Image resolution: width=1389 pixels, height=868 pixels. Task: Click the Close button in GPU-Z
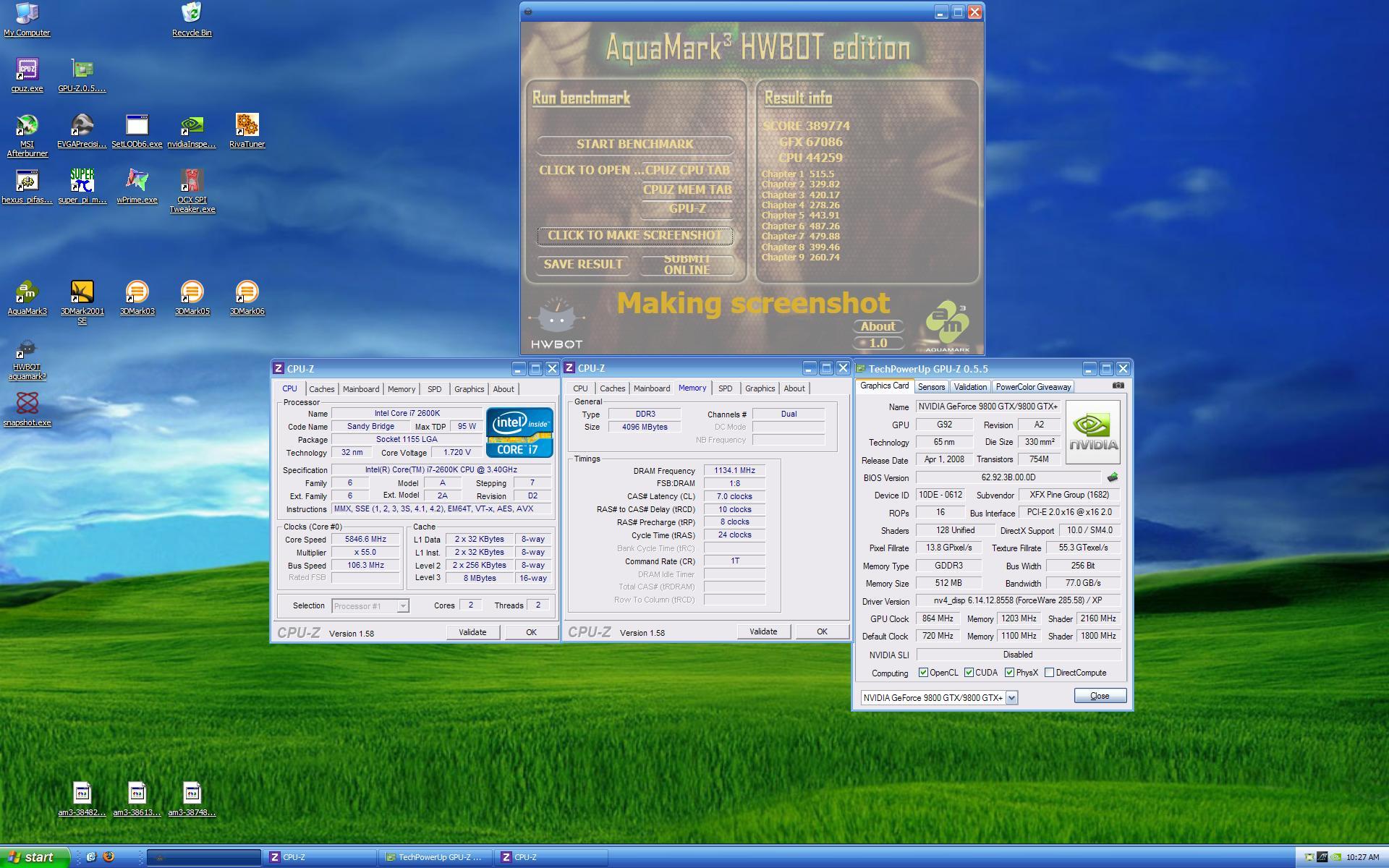[1100, 696]
